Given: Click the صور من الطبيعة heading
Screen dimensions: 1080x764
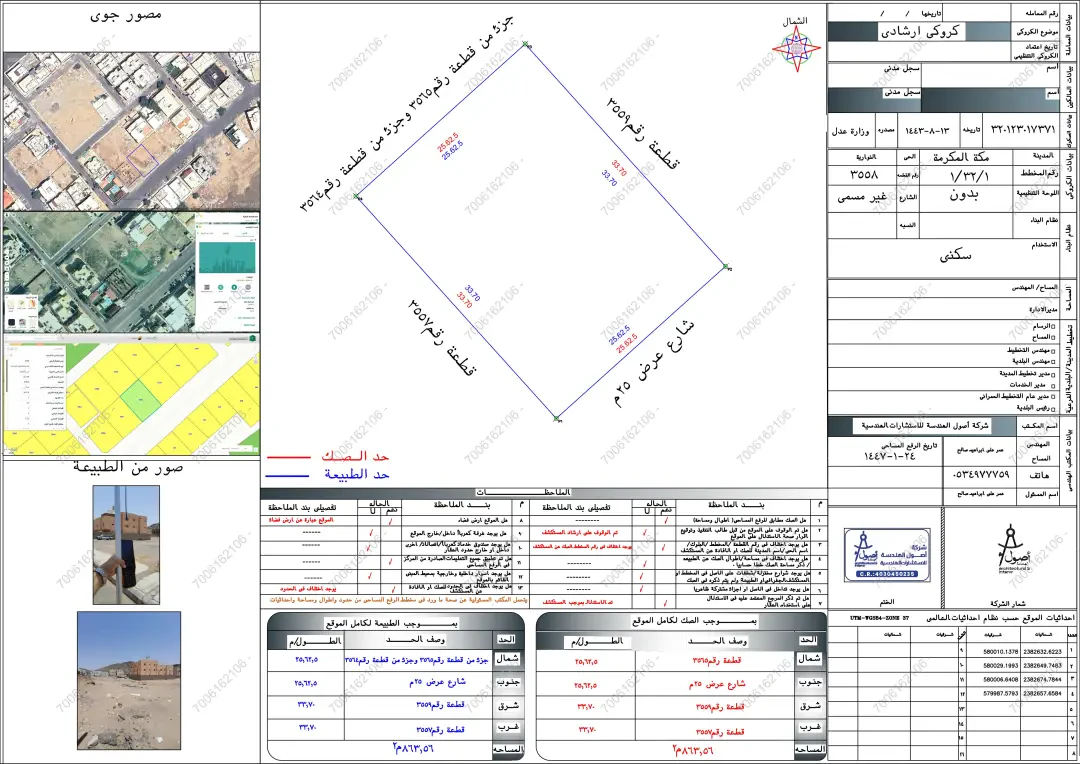Looking at the screenshot, I should [x=128, y=468].
